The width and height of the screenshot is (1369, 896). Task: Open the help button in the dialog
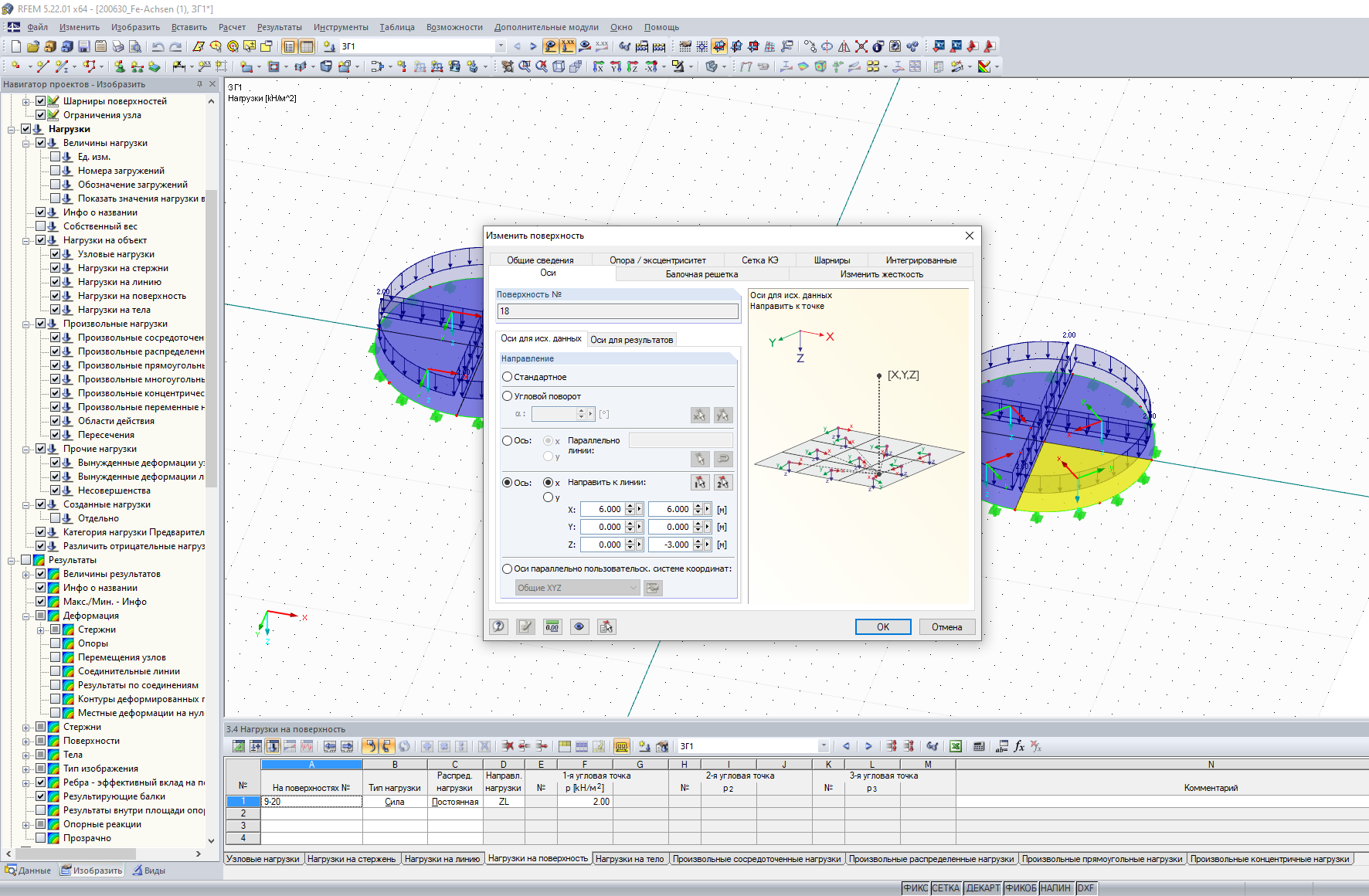pyautogui.click(x=499, y=626)
